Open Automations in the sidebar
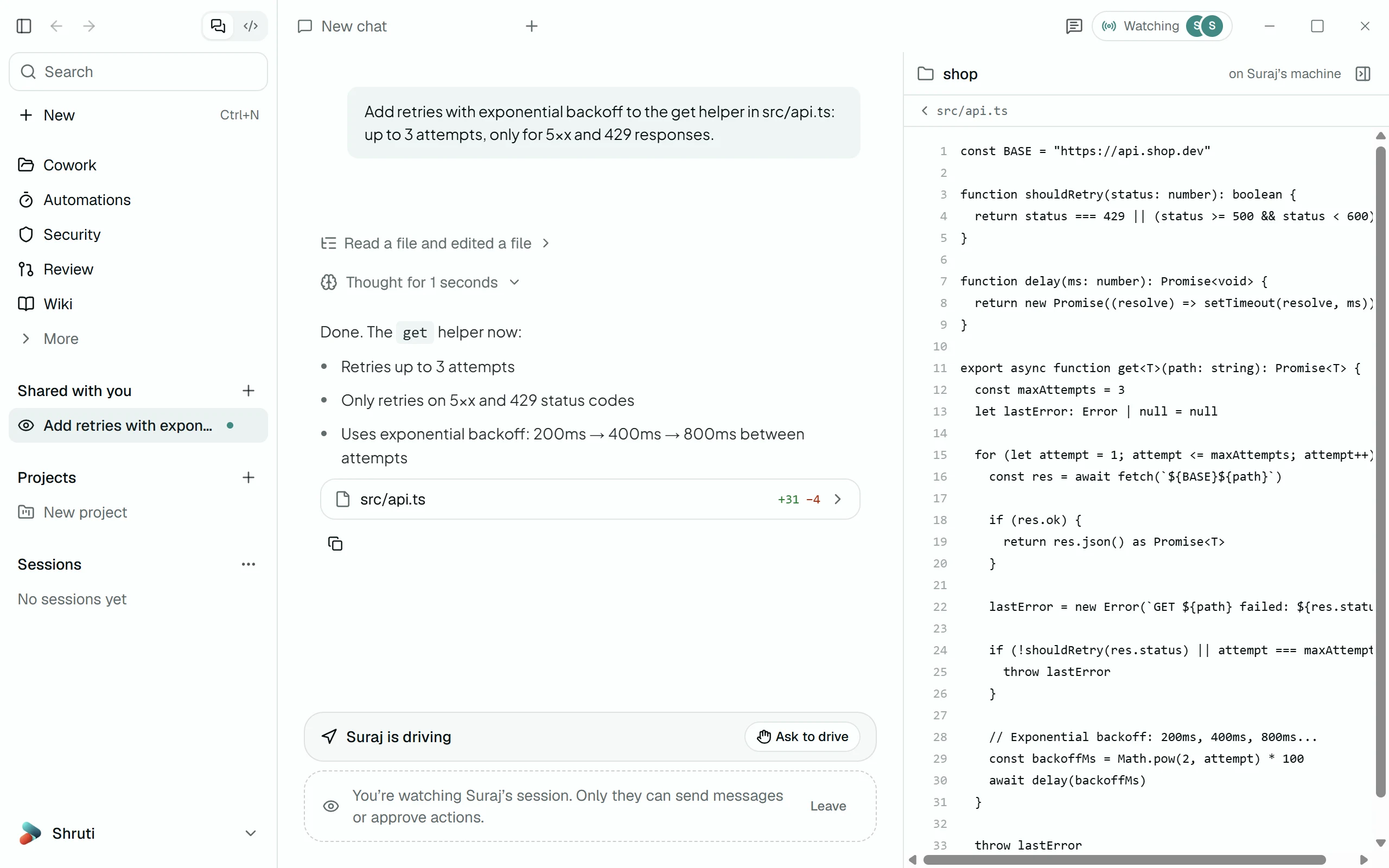Image resolution: width=1389 pixels, height=868 pixels. pos(138,200)
